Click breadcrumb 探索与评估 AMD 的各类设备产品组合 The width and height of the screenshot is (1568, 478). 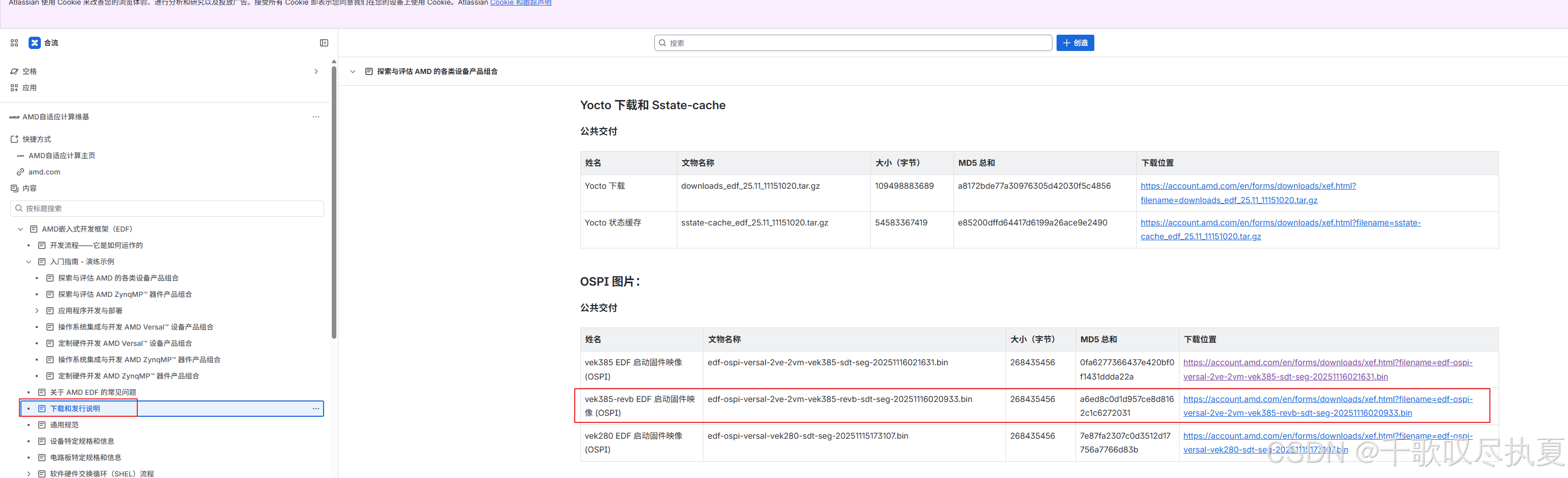coord(437,72)
